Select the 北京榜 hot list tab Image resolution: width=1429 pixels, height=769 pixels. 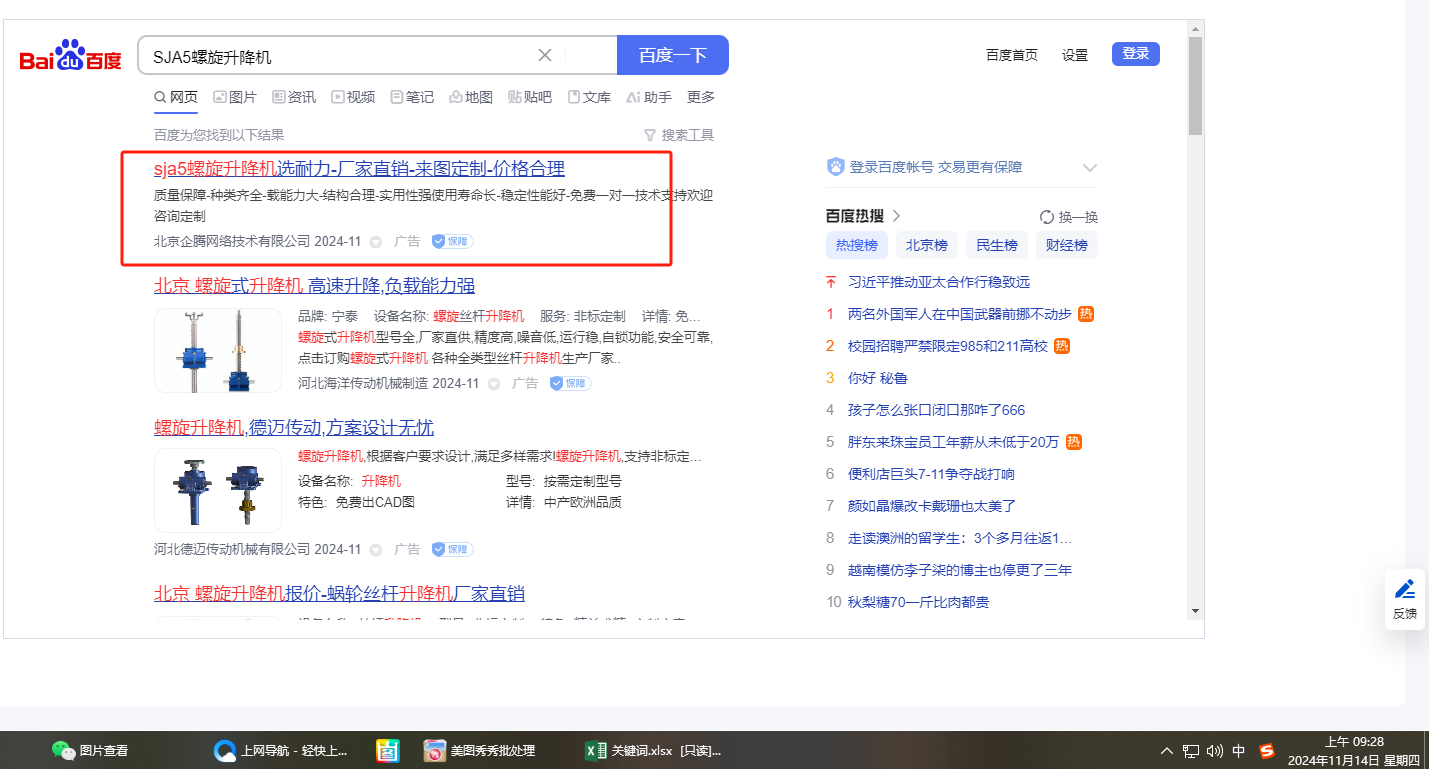tap(926, 245)
